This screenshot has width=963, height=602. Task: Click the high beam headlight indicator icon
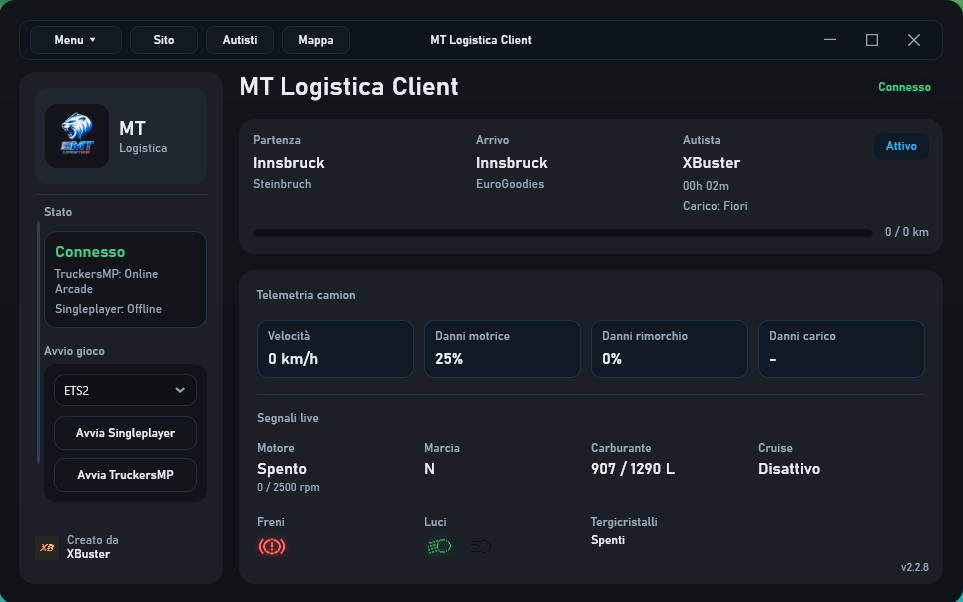pos(479,546)
